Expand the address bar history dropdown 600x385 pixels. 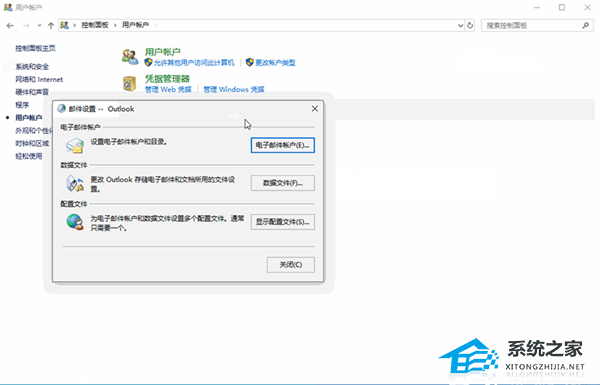coord(460,26)
